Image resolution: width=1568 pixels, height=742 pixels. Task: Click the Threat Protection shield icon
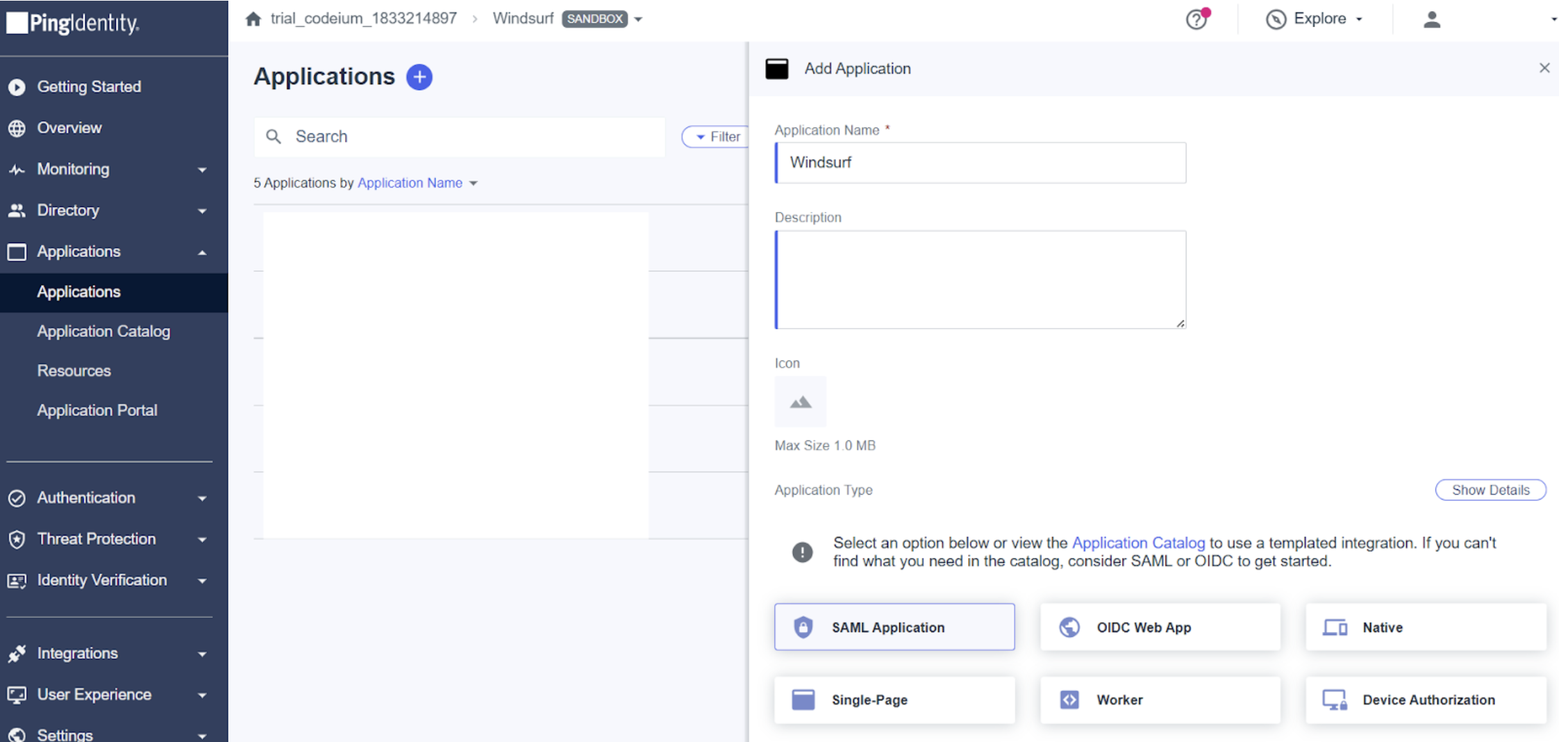(x=17, y=539)
